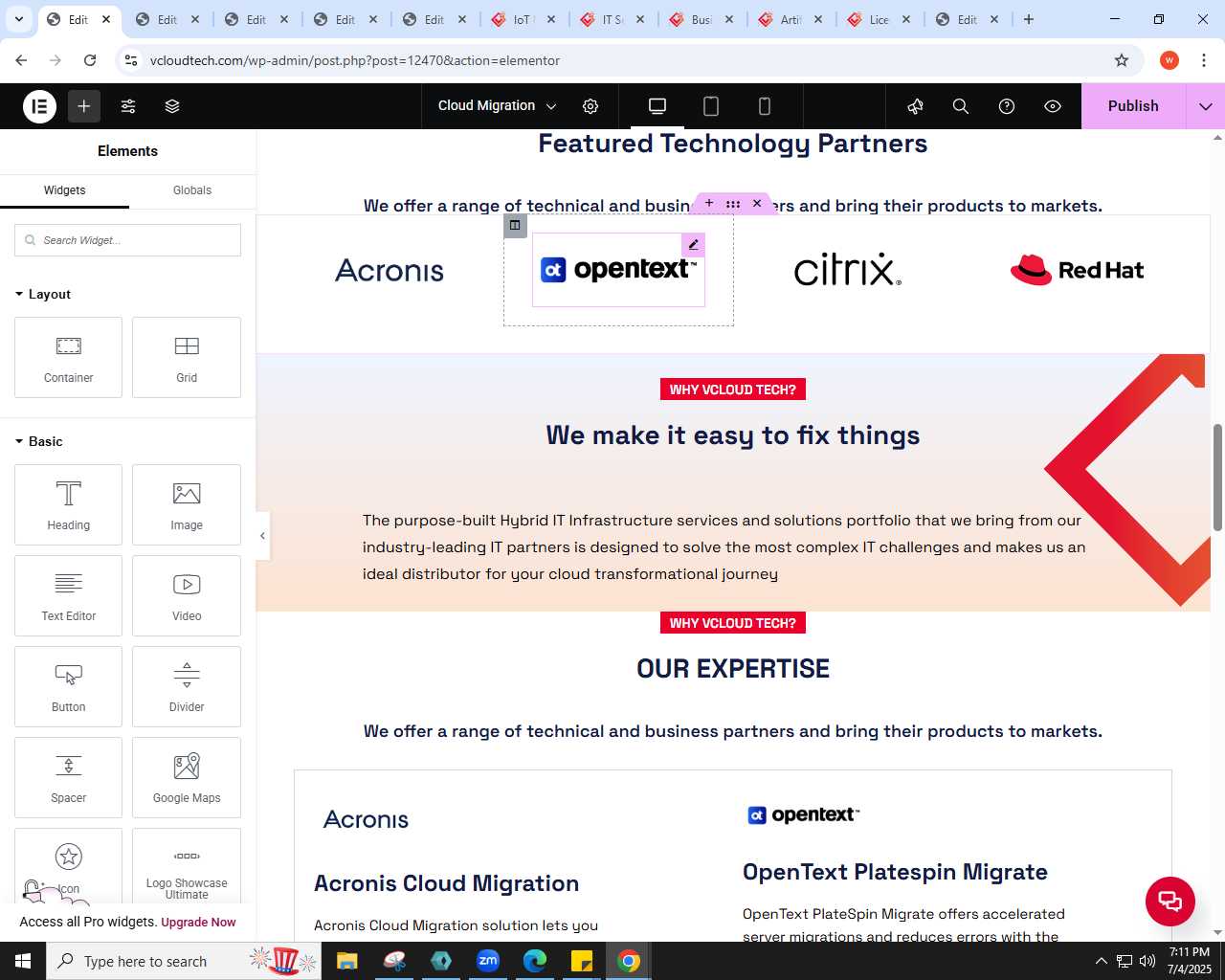The height and width of the screenshot is (980, 1225).
Task: Click the Publish button
Action: click(1133, 106)
